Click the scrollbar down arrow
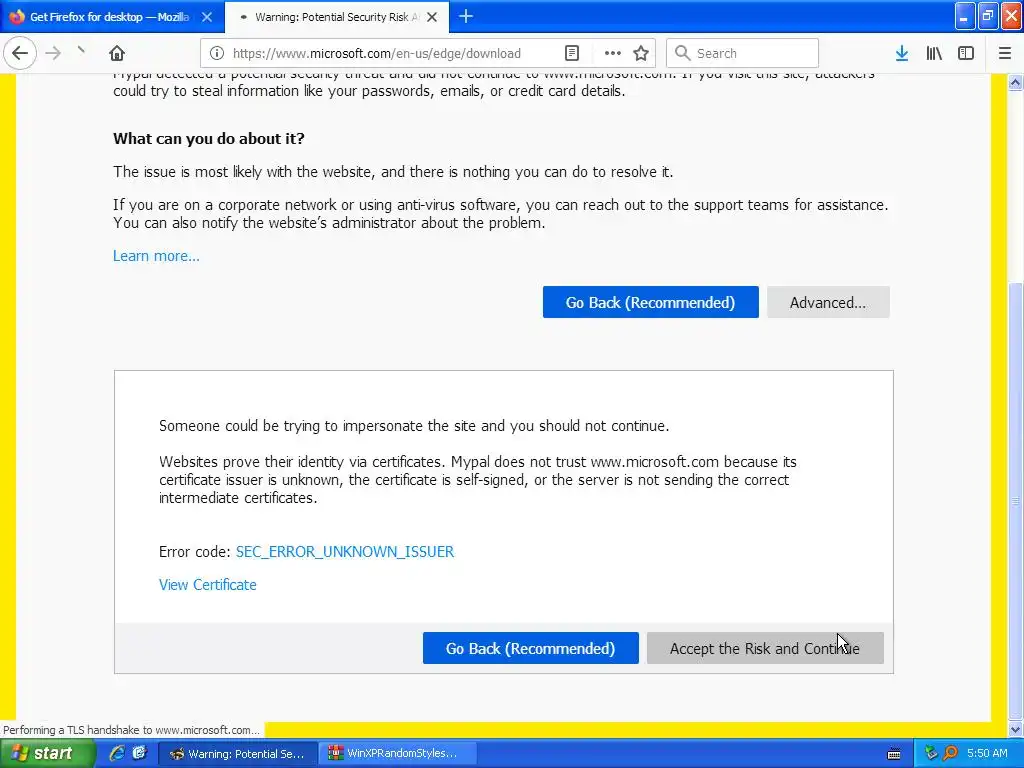1024x768 pixels. 1016,729
